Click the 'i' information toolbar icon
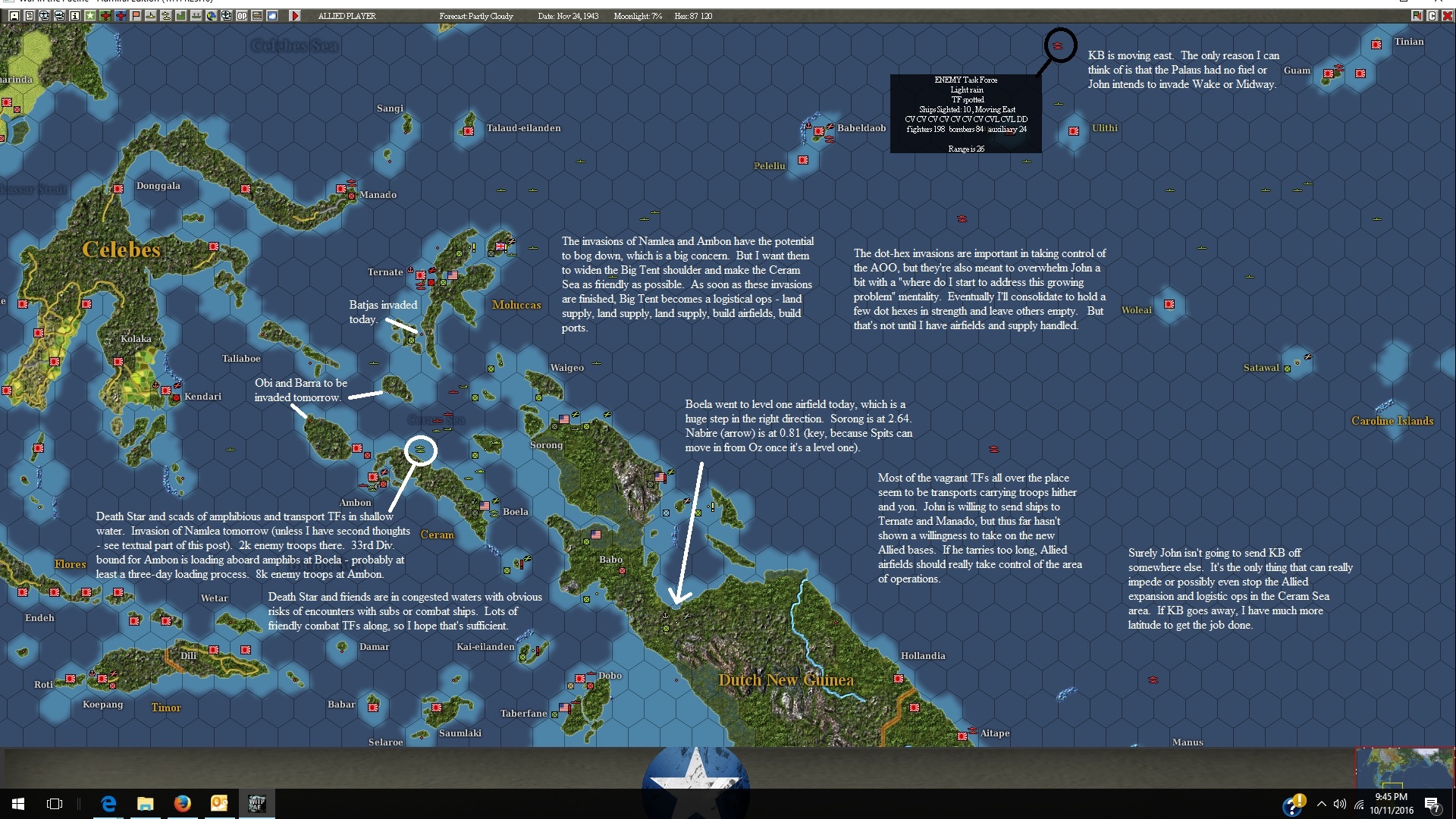 pos(74,15)
